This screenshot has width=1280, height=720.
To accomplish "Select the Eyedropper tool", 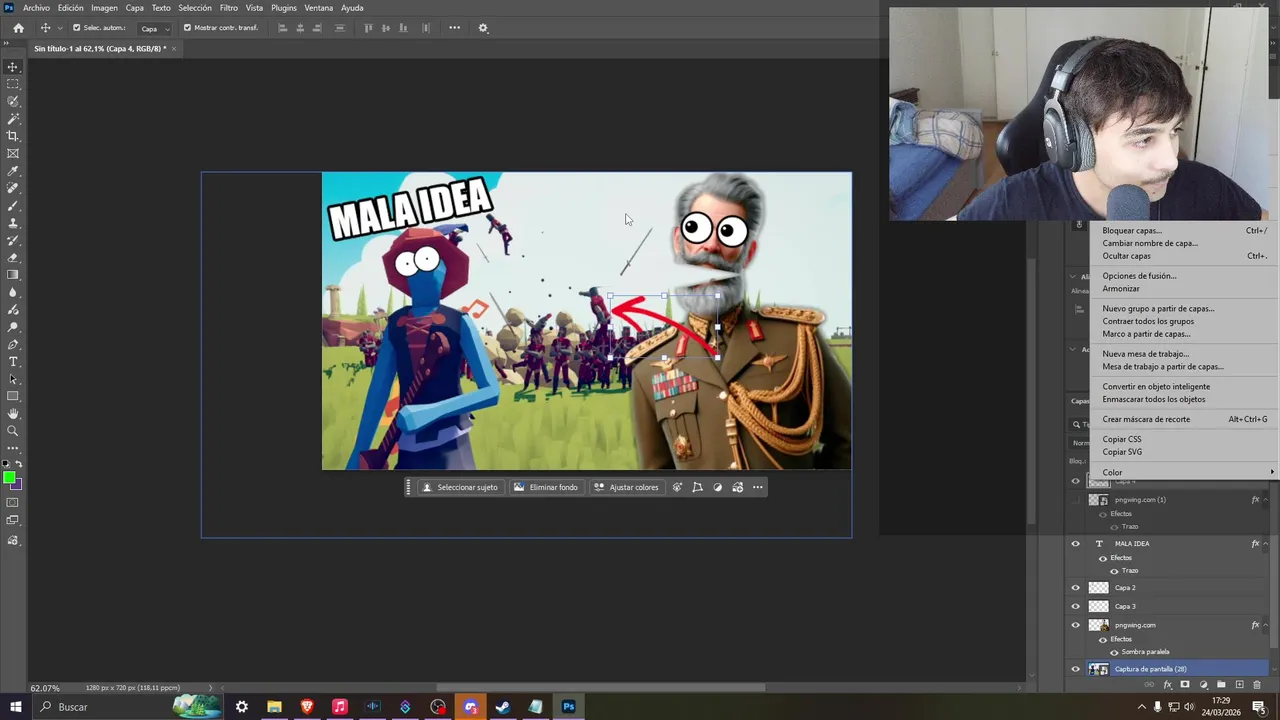I will pyautogui.click(x=13, y=171).
